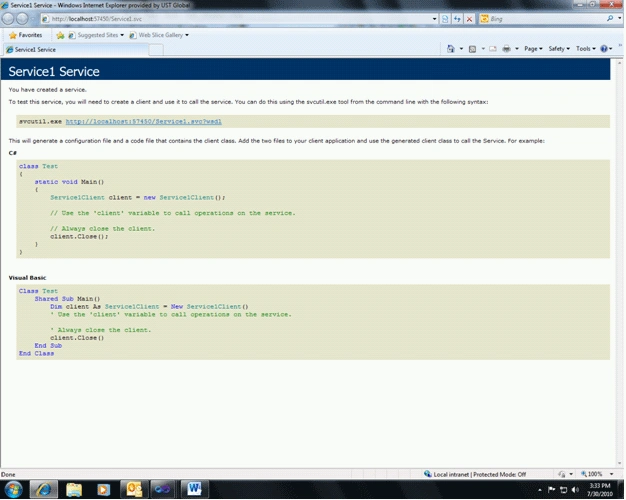Follow the Service1.svc?wsdl link
Viewport: 626px width, 500px height.
coord(144,121)
